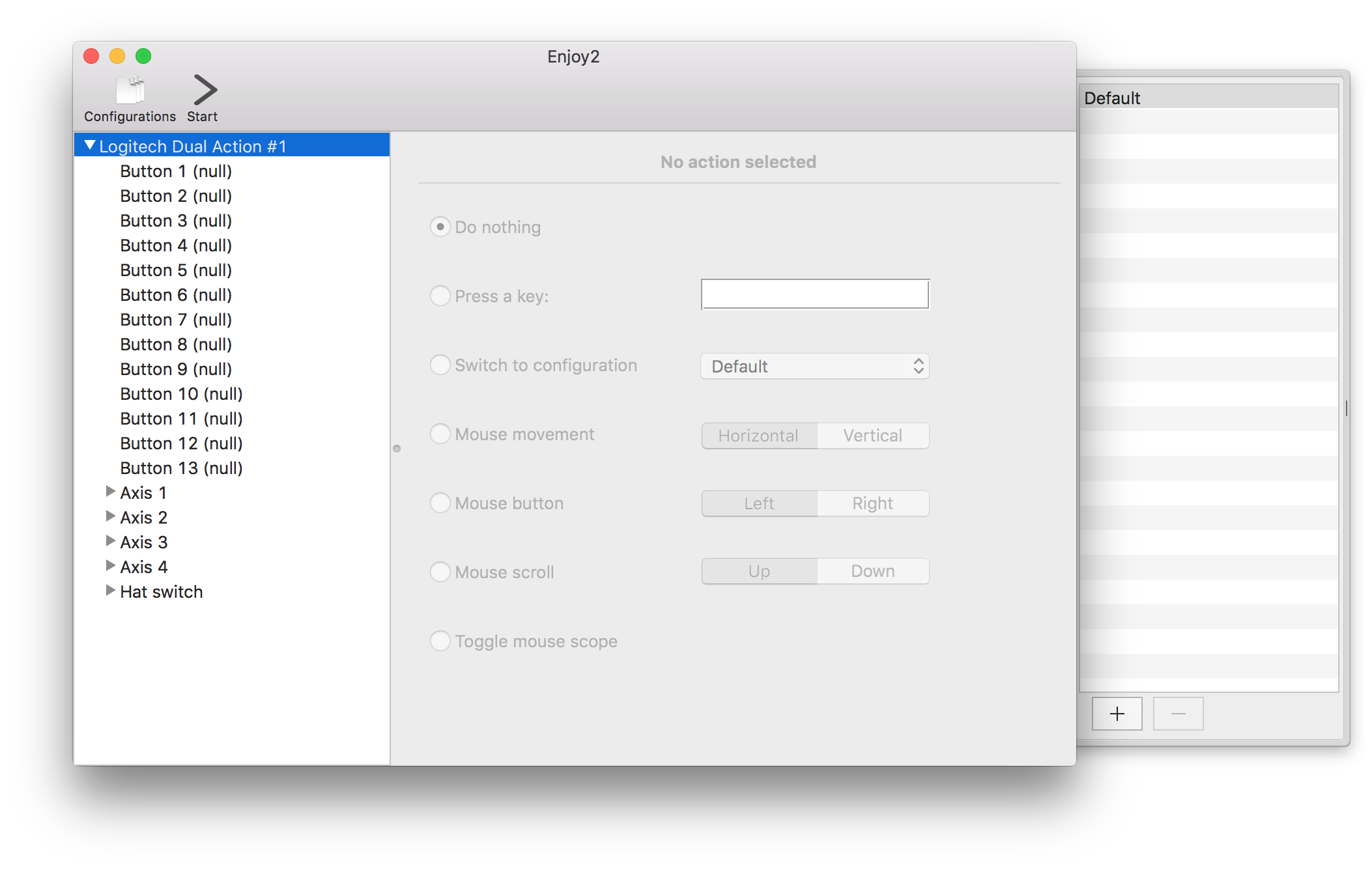Select the Up scroll segment
Viewport: 1372px width, 870px height.
759,571
